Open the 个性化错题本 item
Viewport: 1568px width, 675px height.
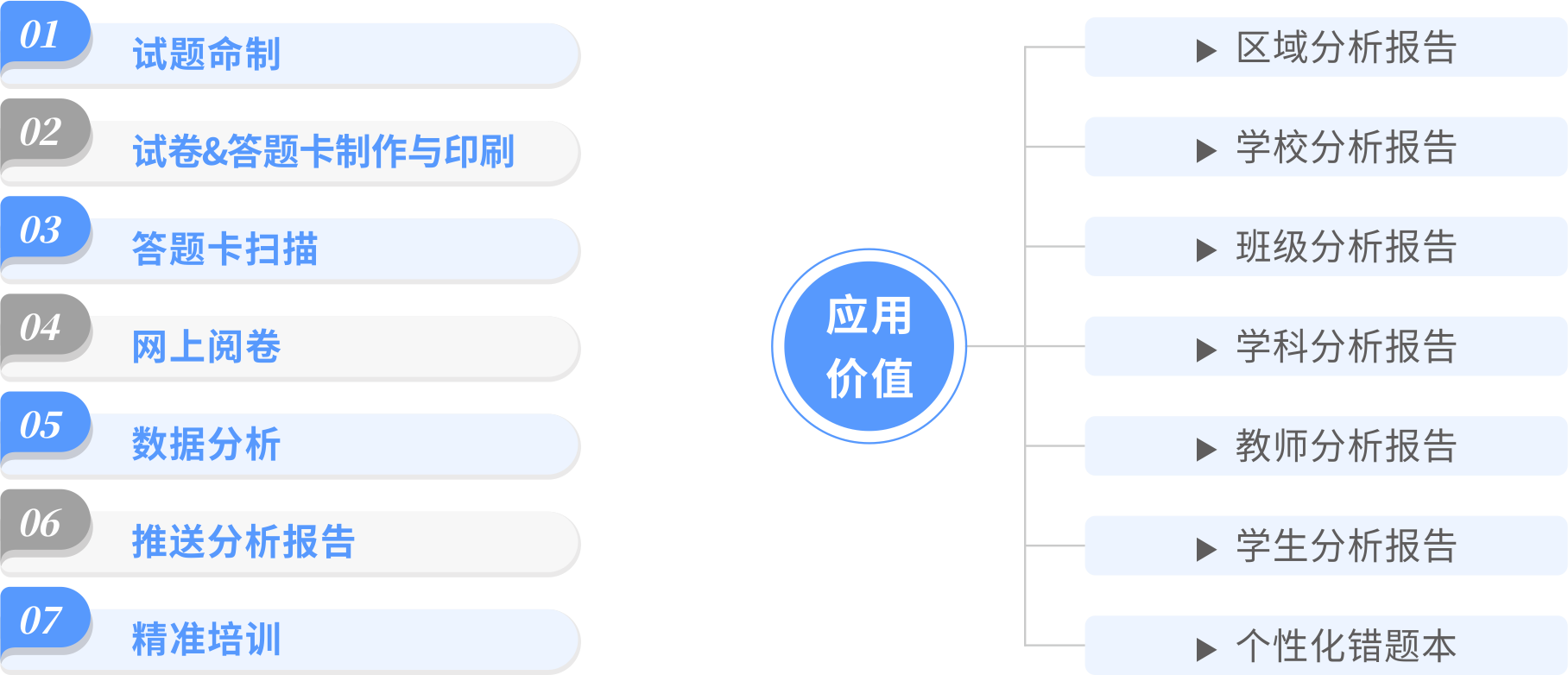click(1345, 646)
